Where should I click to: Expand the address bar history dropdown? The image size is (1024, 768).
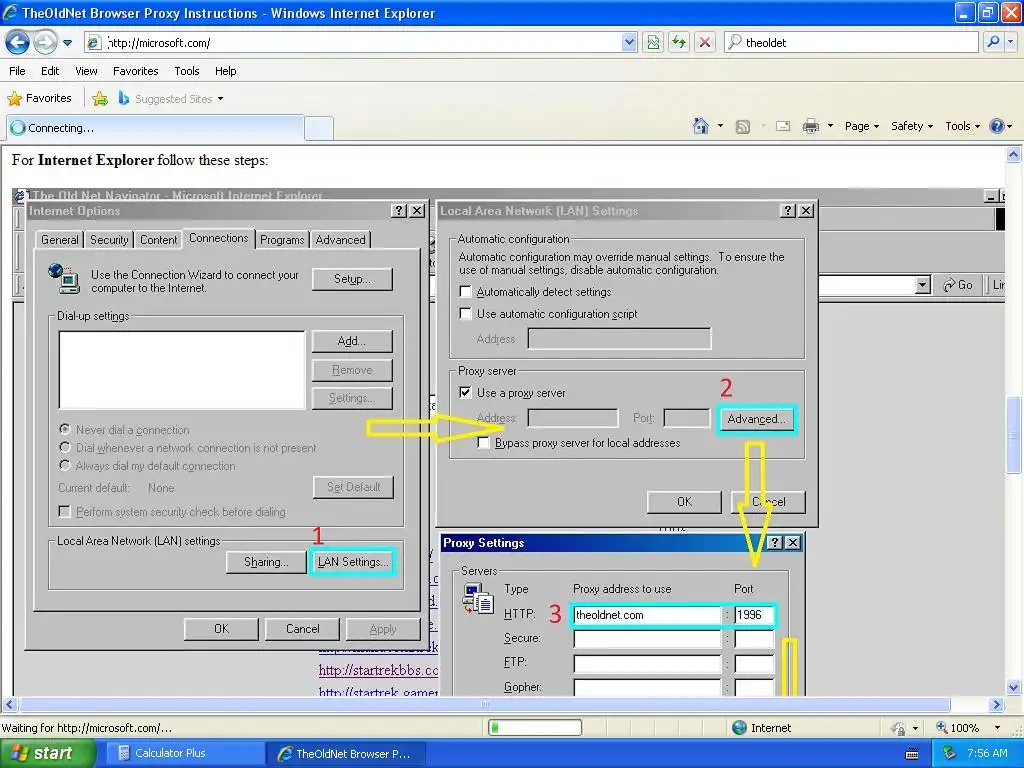click(629, 43)
